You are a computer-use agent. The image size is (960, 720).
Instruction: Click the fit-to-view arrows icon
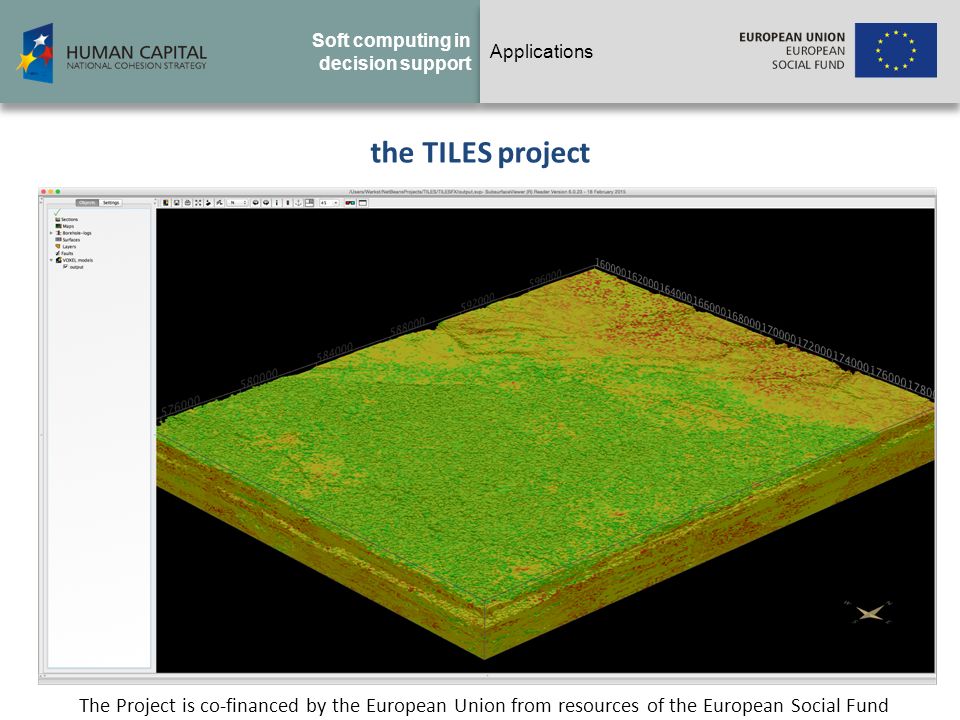(198, 203)
